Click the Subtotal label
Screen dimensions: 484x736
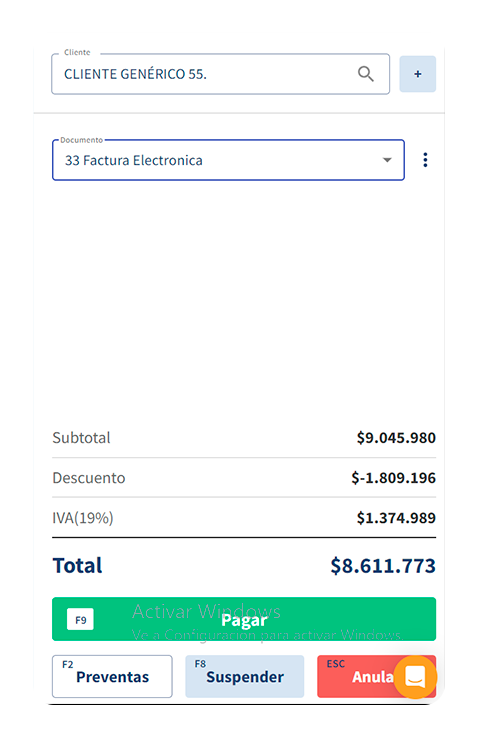[x=81, y=437]
